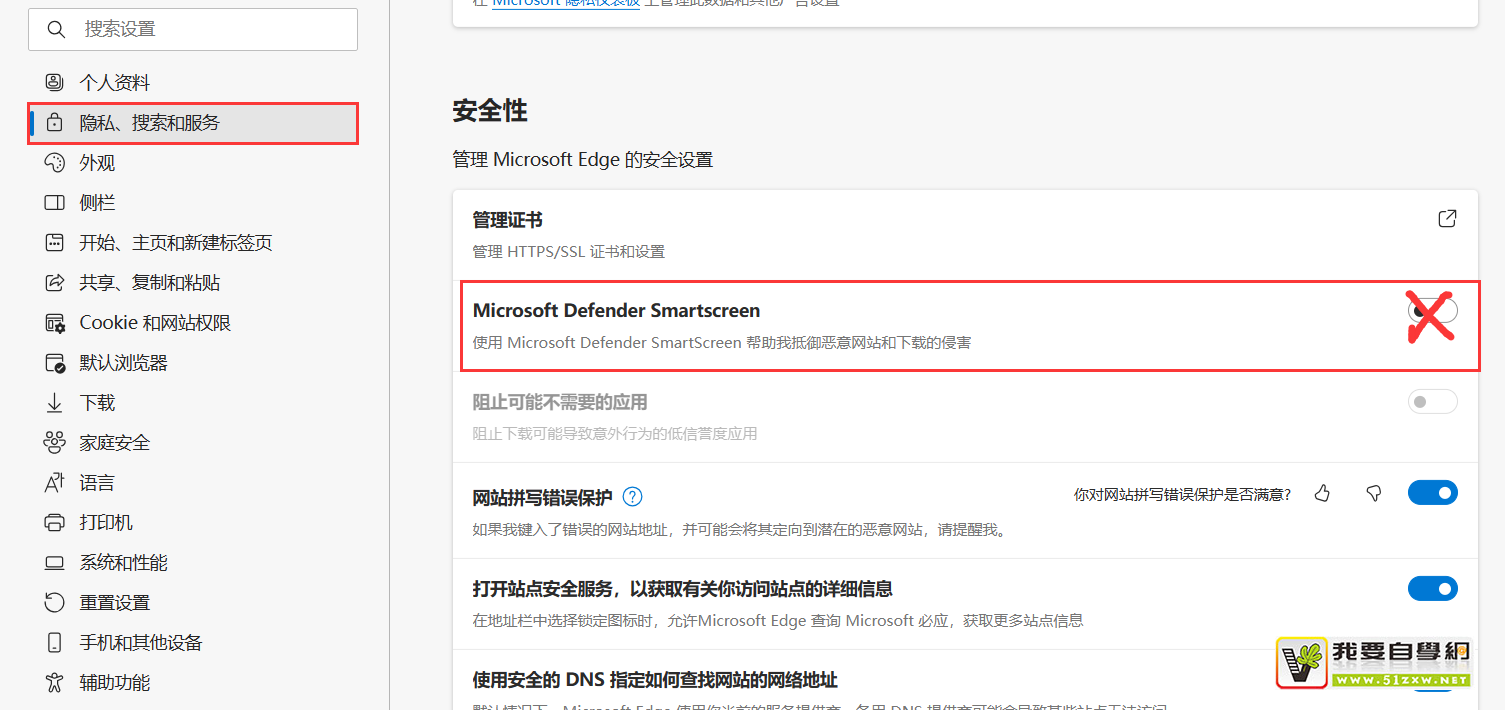1505x710 pixels.
Task: Disable 网站拼写错误保护 toggle
Action: coord(1432,493)
